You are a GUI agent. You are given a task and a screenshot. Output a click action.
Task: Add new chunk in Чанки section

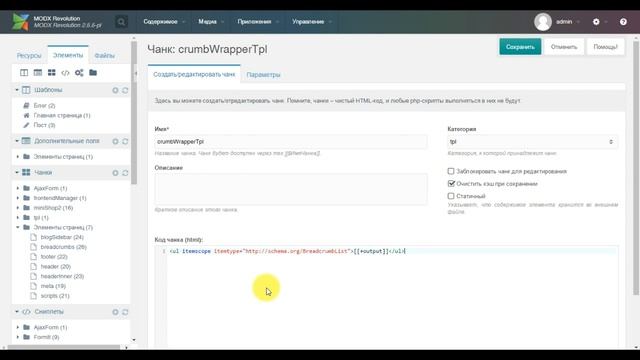115,173
